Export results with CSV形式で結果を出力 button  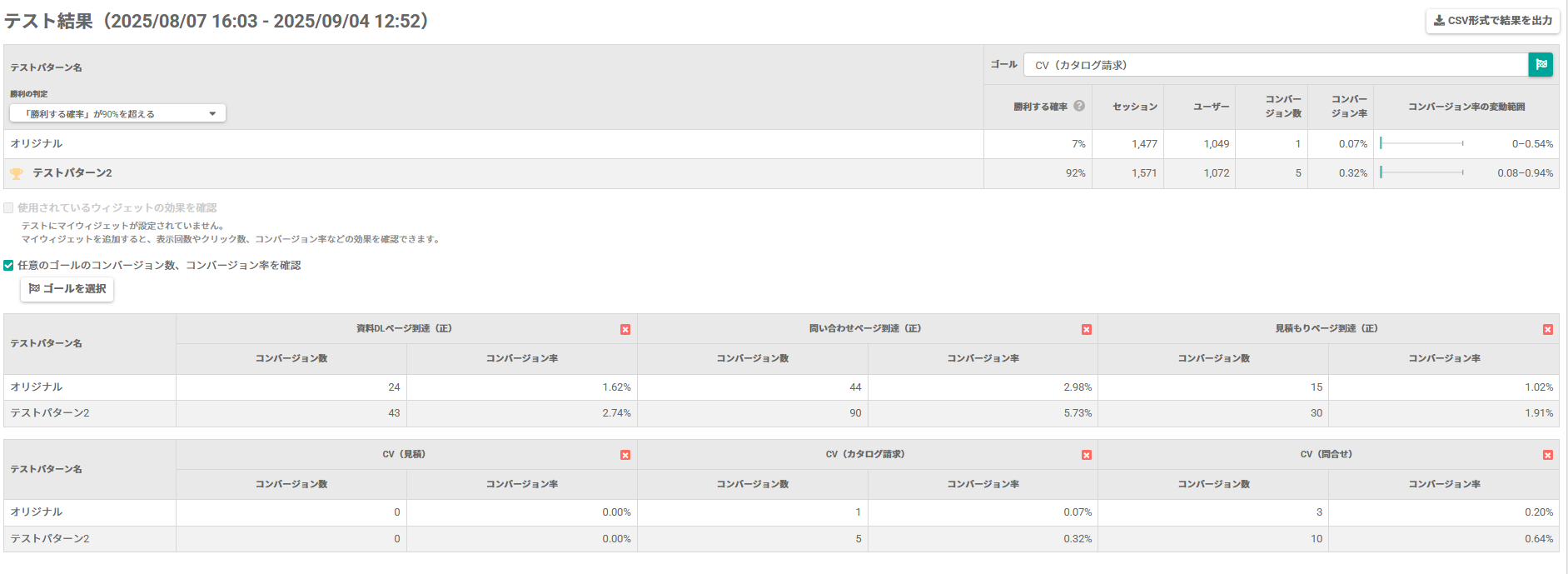[x=1492, y=21]
